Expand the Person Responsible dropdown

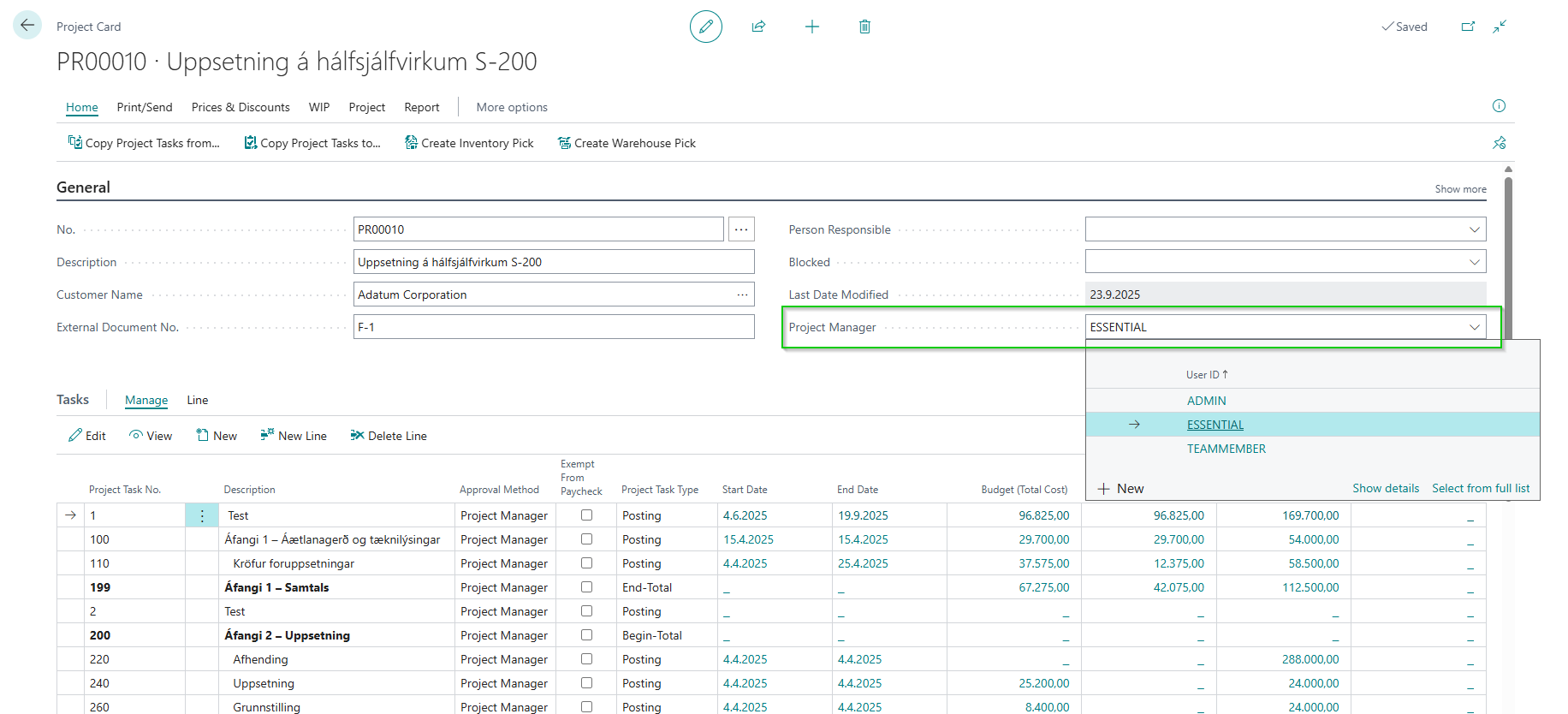tap(1474, 229)
